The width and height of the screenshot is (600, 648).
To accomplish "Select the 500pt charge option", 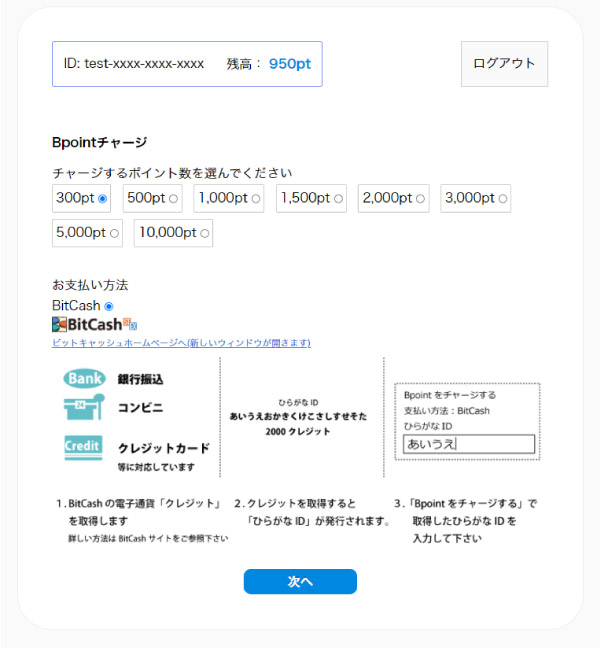I will click(173, 199).
